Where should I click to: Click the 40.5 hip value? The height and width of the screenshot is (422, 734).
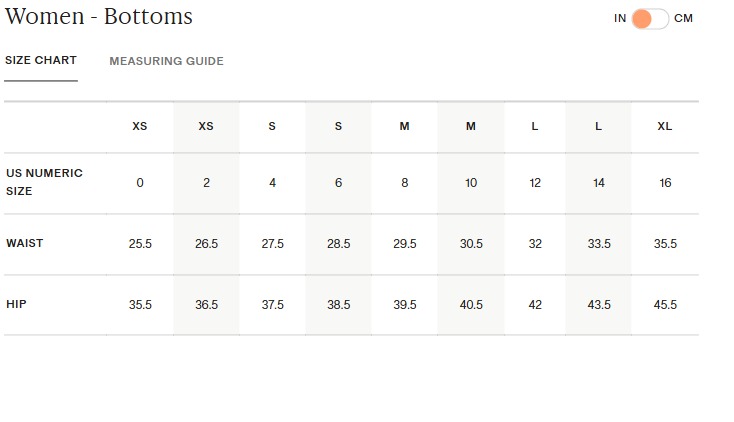point(471,305)
